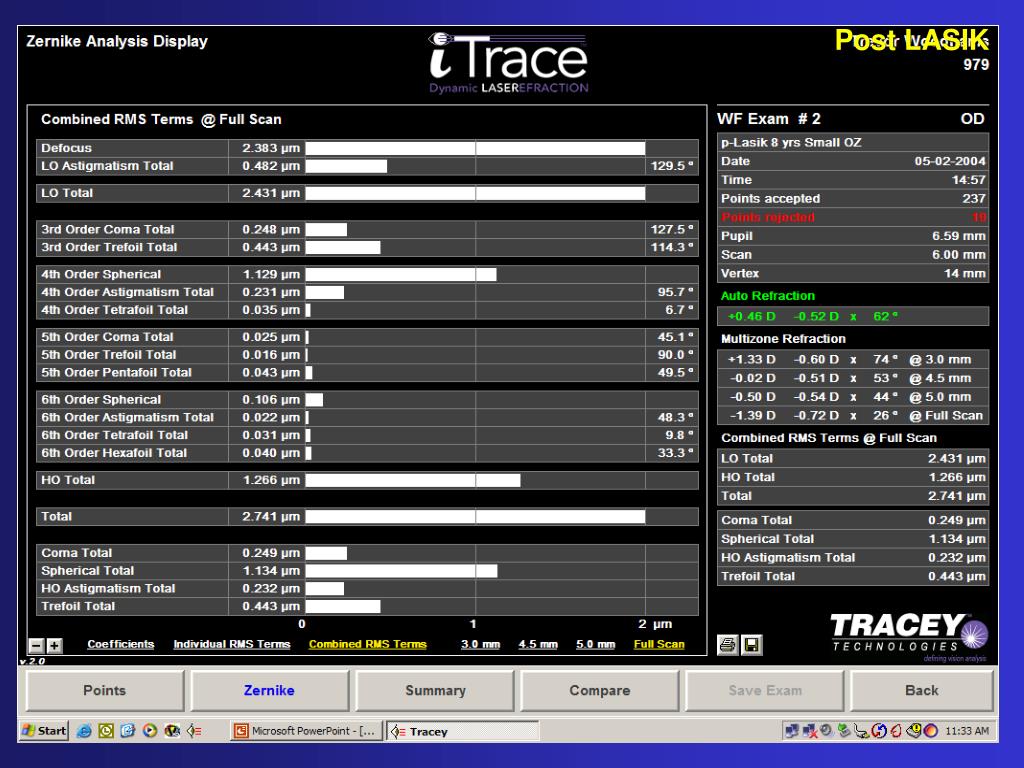This screenshot has width=1024, height=768.
Task: Save the display using the floppy disk icon
Action: click(752, 645)
